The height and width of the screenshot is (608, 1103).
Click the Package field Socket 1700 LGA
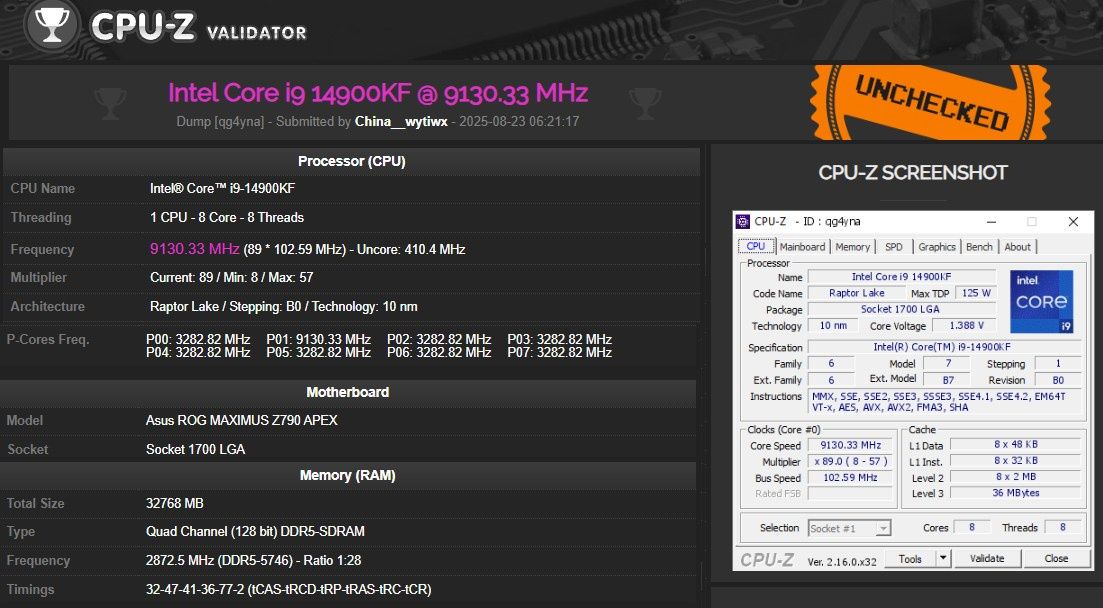coord(900,309)
